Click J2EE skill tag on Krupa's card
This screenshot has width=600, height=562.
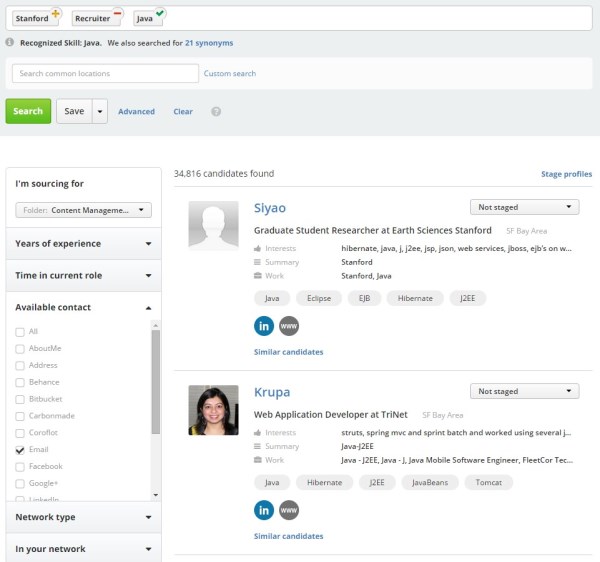[377, 482]
